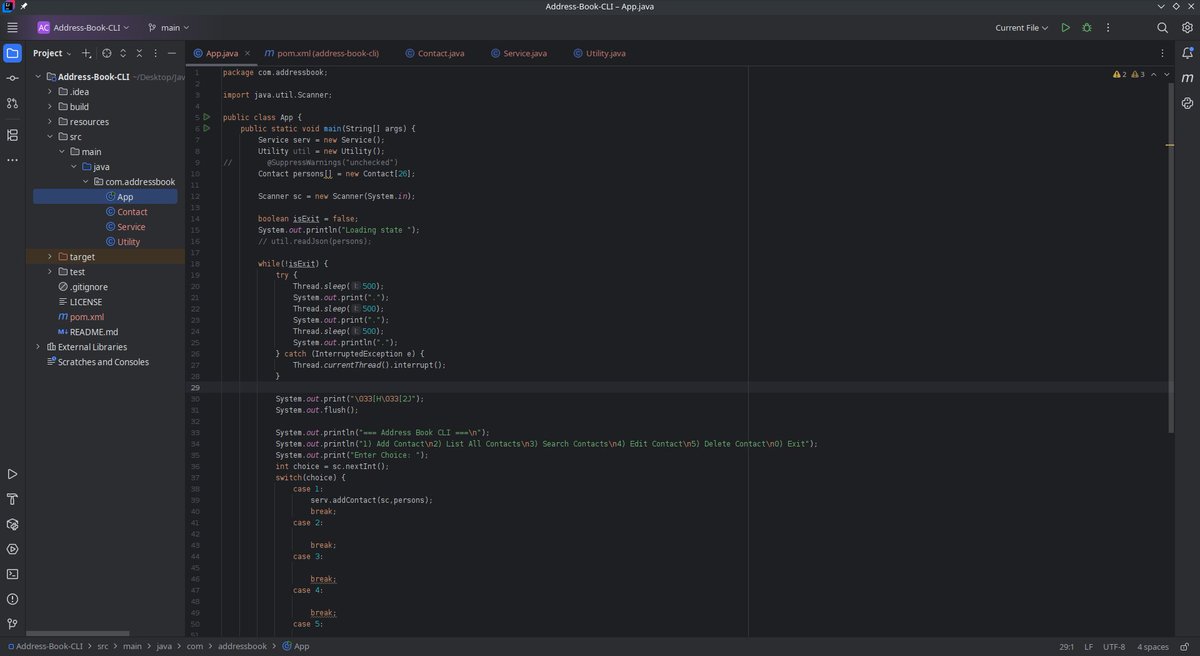Open the Notifications bell
The width and height of the screenshot is (1200, 656).
click(1187, 53)
